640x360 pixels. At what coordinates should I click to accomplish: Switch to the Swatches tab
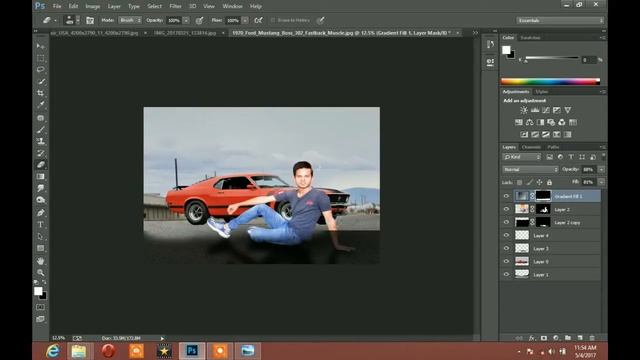(x=530, y=38)
